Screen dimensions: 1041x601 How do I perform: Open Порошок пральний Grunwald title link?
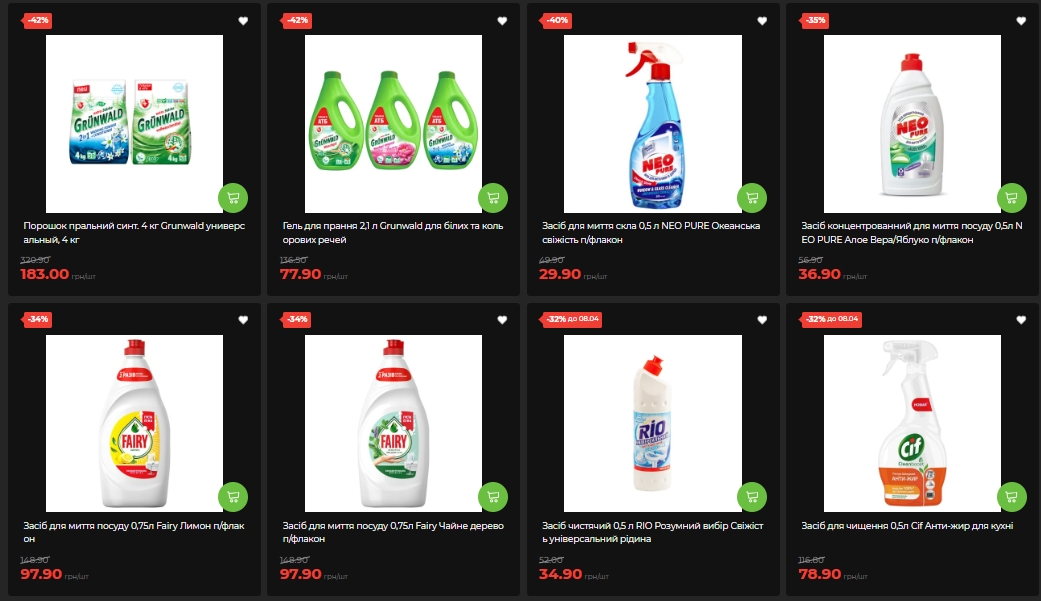click(x=134, y=232)
